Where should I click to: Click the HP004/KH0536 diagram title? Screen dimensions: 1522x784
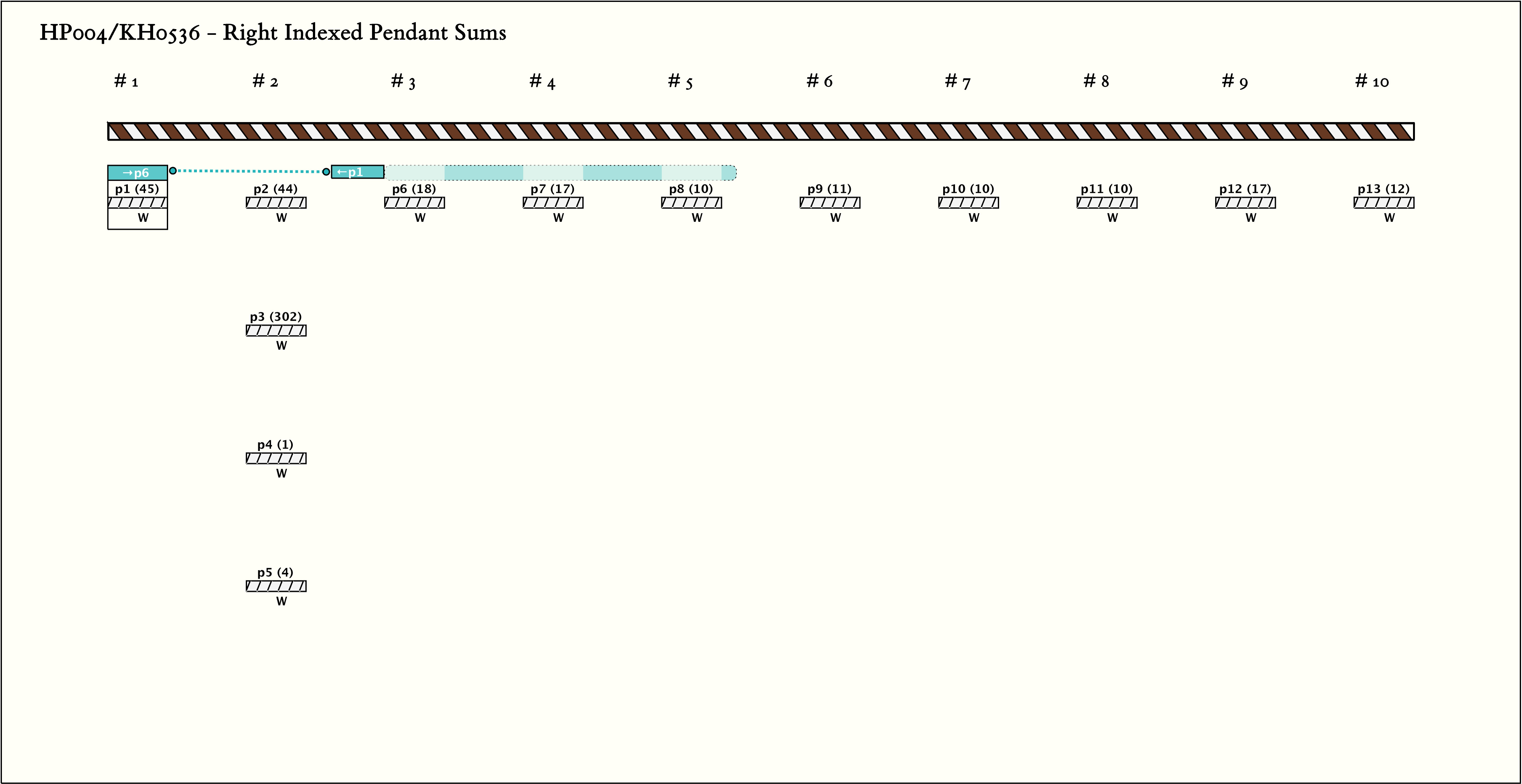click(272, 33)
